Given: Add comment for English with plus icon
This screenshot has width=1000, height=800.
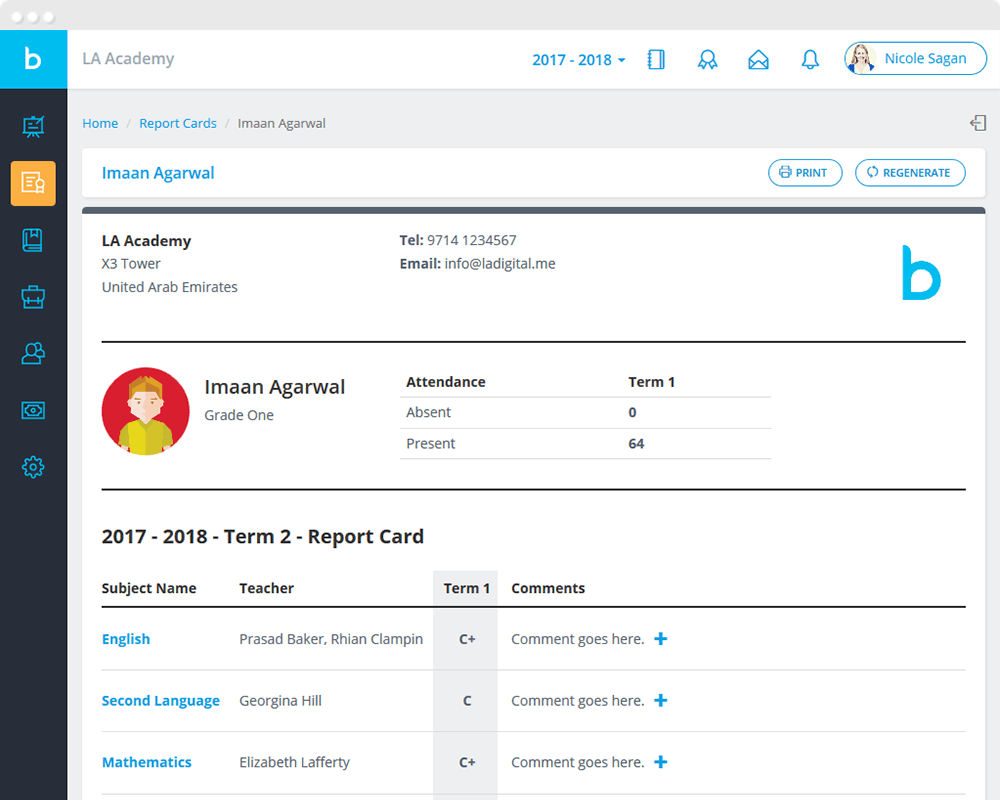Looking at the screenshot, I should pos(661,639).
